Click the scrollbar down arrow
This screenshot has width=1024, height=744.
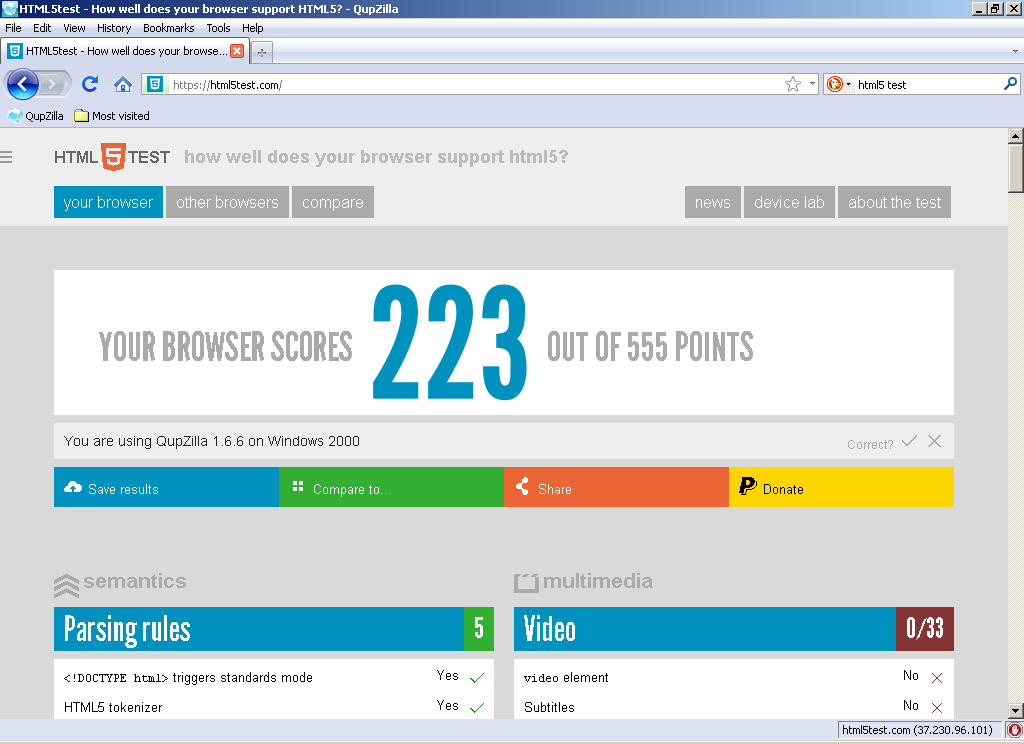[1015, 711]
